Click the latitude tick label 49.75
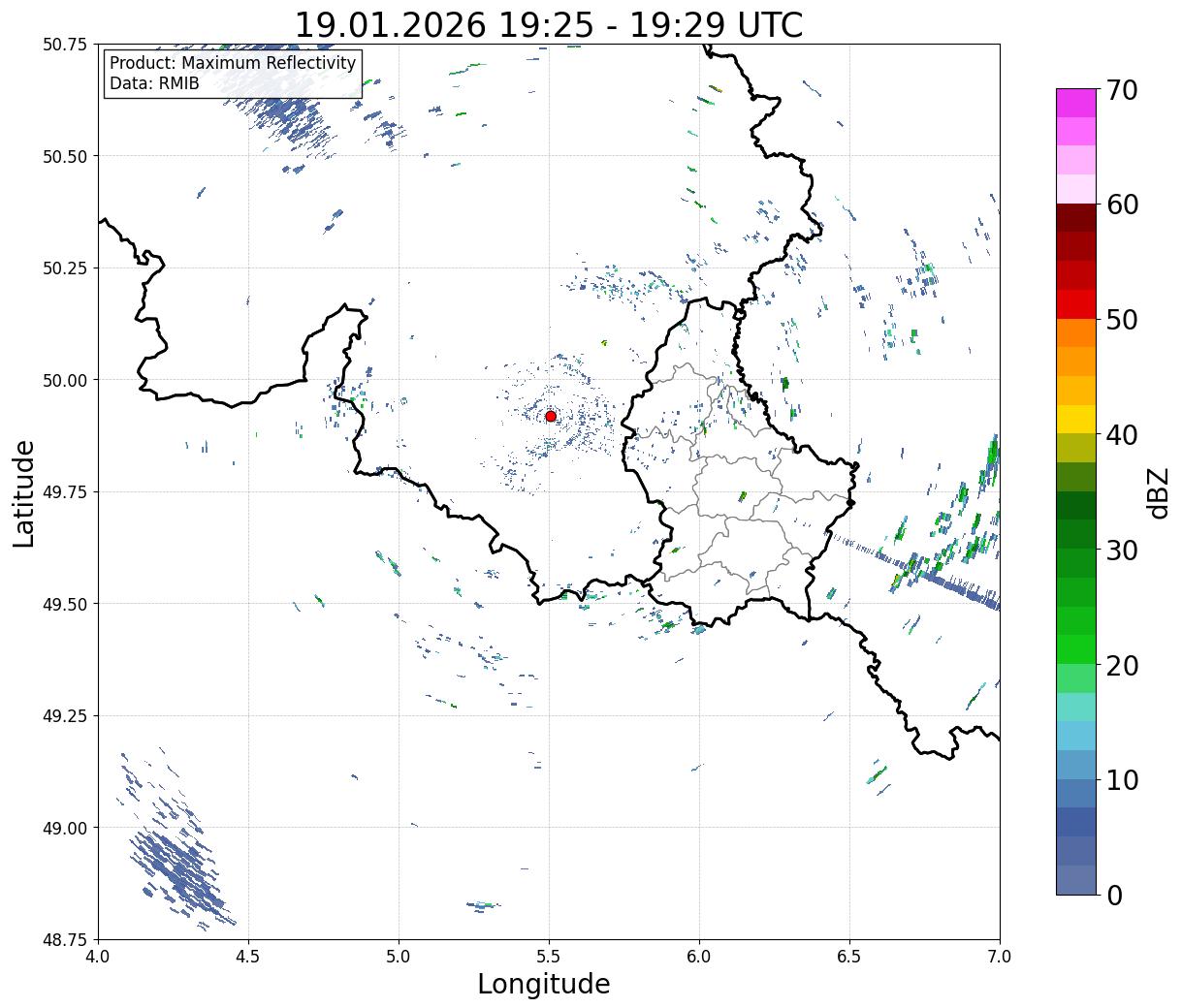Screen dimensions: 1182x1008 click(65, 492)
